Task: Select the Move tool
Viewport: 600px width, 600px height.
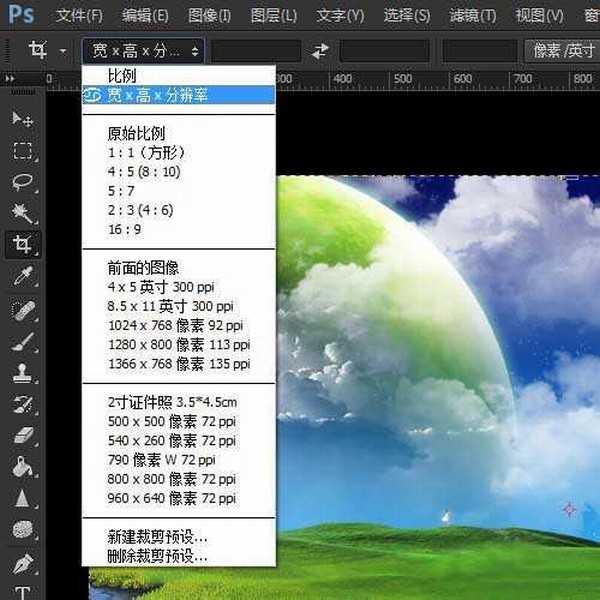Action: coord(22,120)
